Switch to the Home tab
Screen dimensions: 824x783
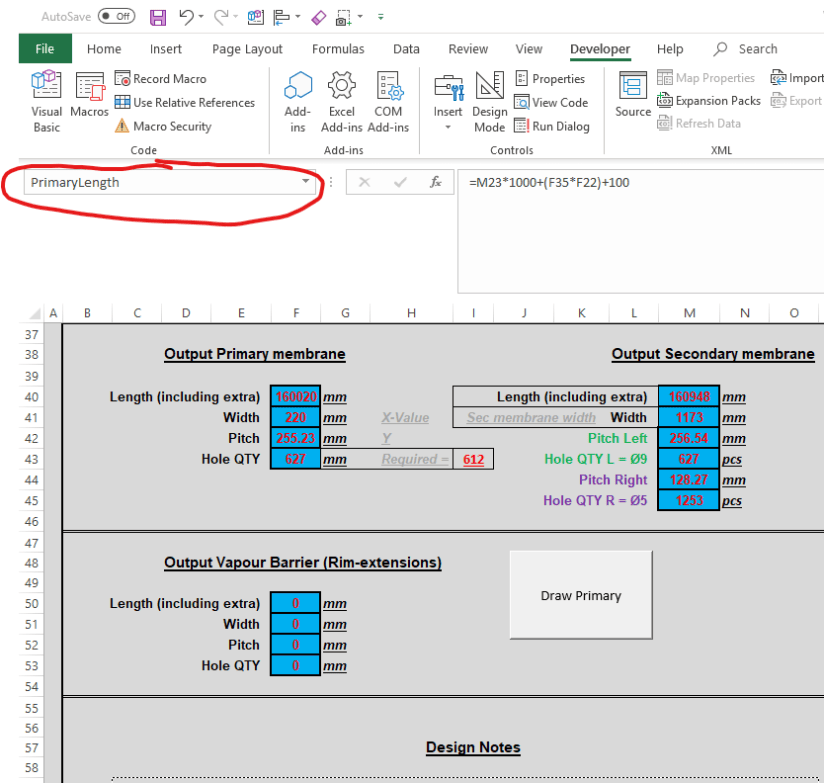pos(104,49)
